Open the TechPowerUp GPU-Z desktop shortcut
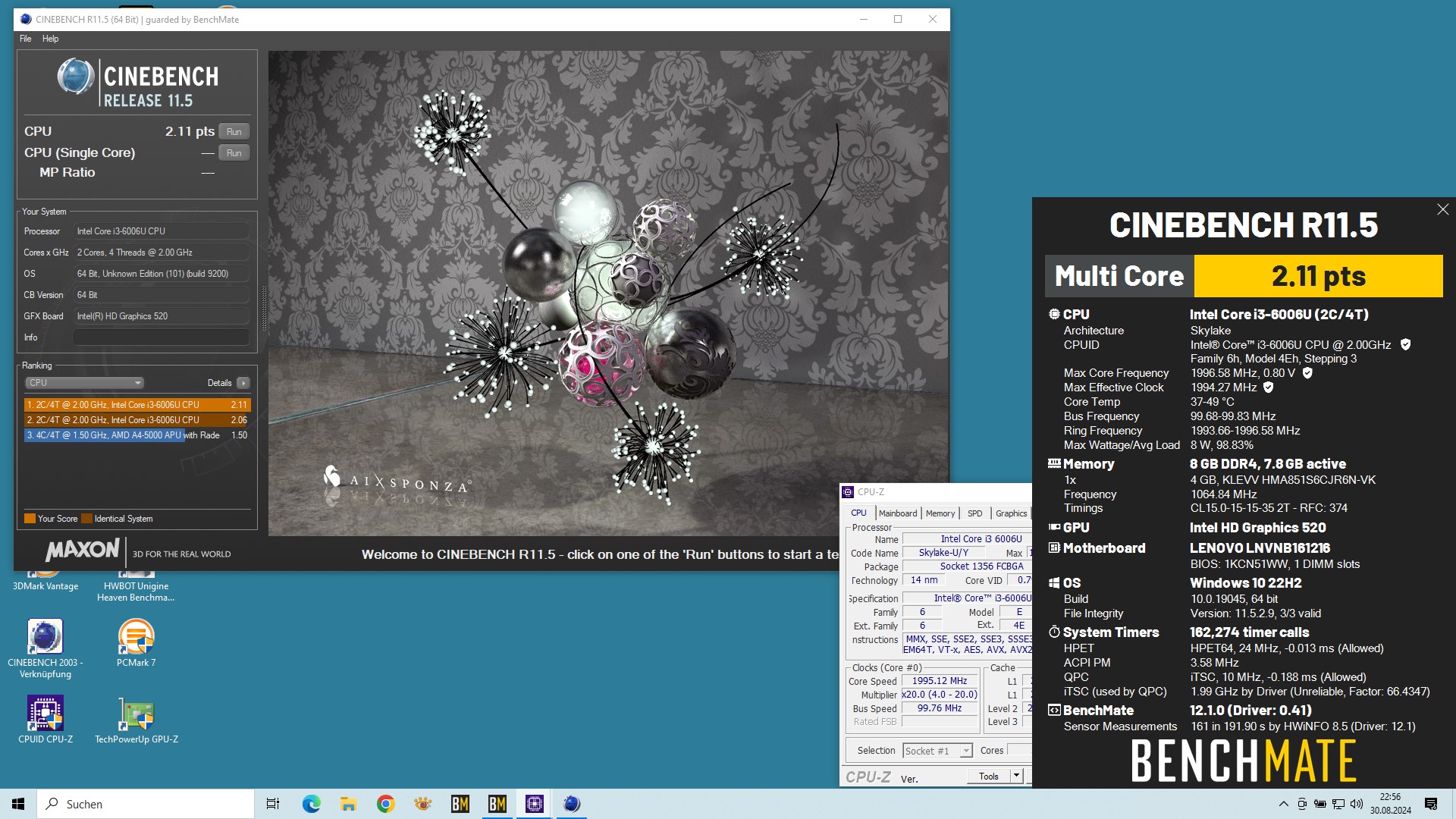Image resolution: width=1456 pixels, height=819 pixels. click(x=136, y=720)
